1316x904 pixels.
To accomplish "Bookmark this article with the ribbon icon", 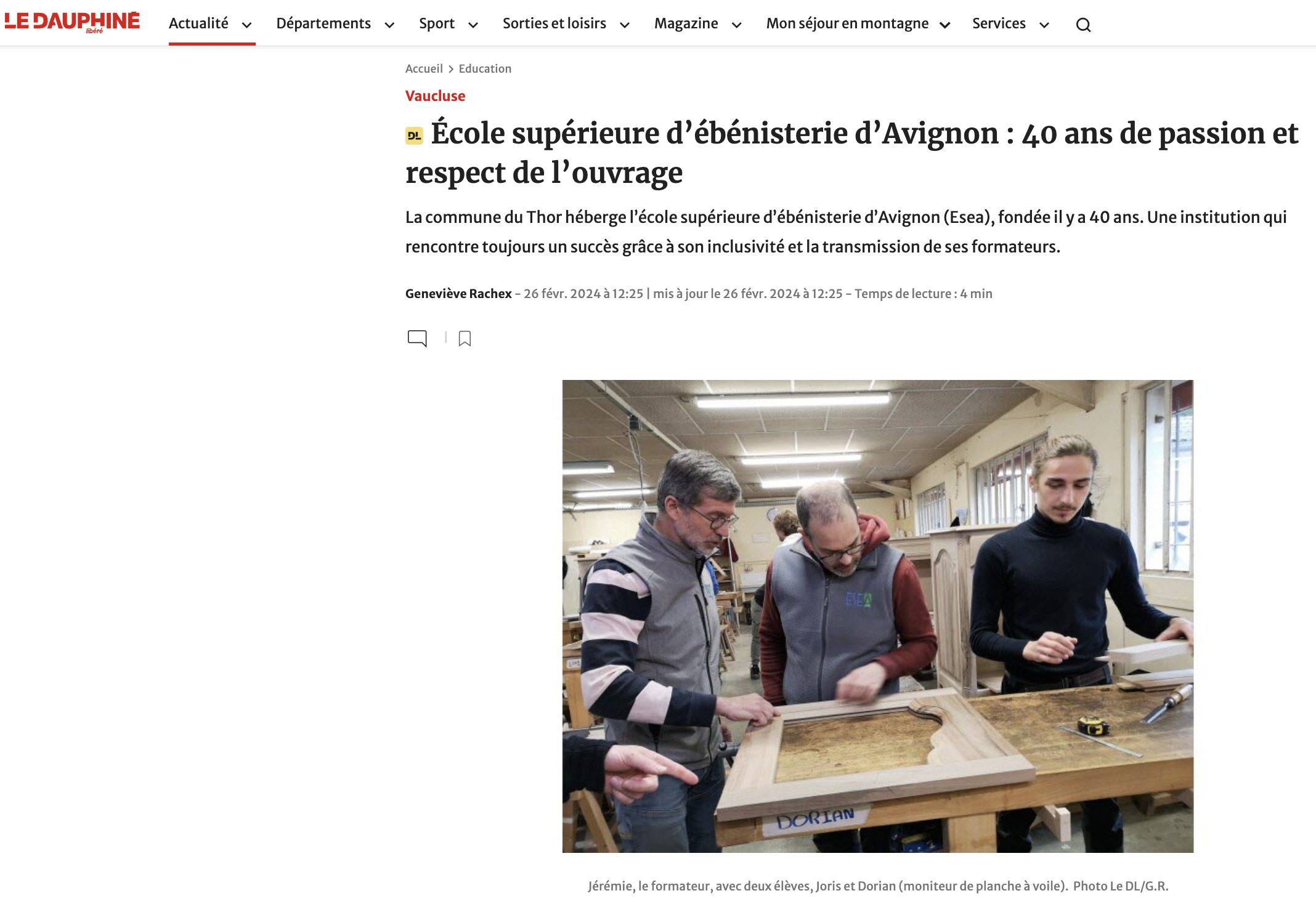I will (x=465, y=339).
